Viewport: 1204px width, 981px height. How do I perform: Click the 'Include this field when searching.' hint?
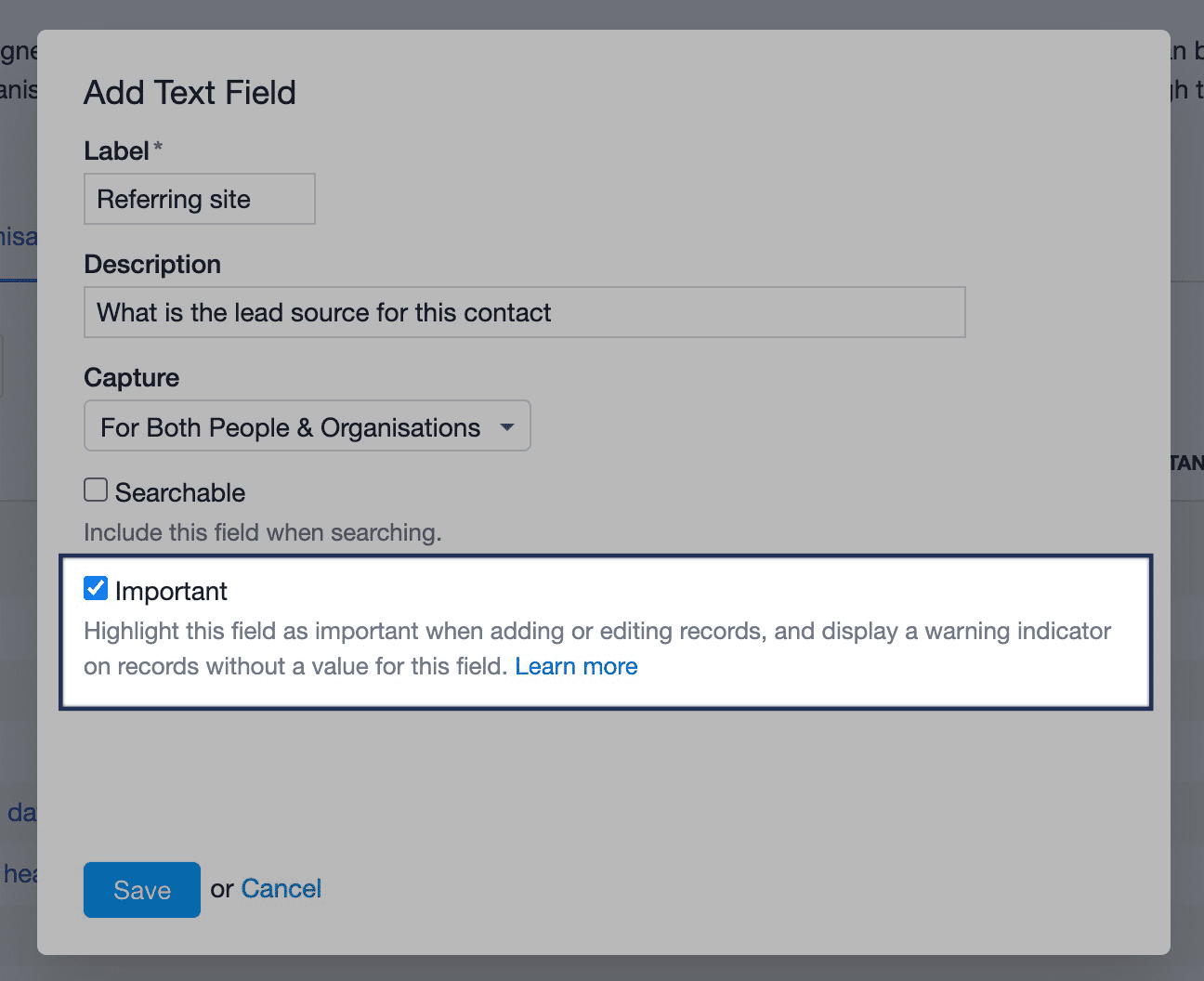tap(263, 532)
